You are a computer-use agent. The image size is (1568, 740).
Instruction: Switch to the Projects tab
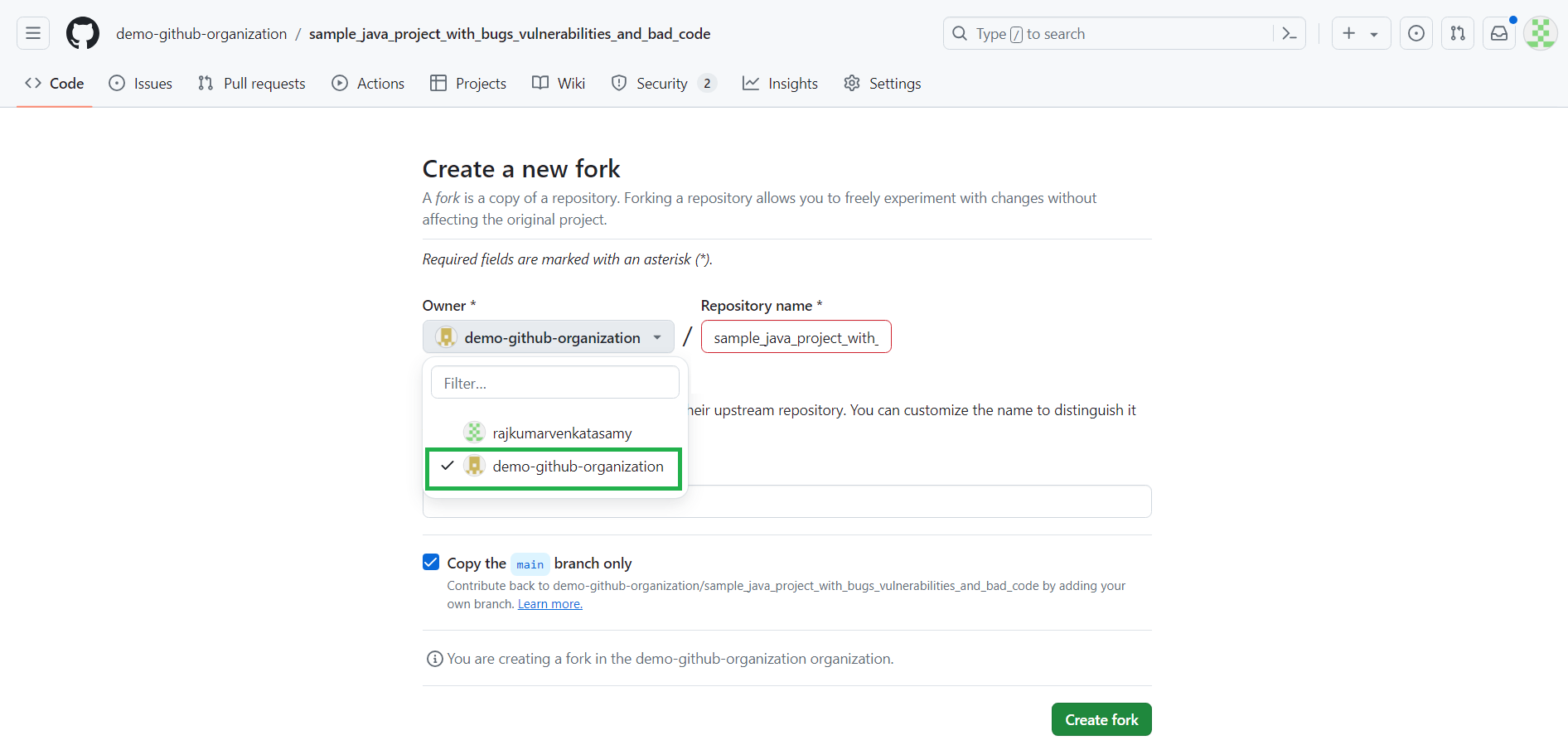468,83
